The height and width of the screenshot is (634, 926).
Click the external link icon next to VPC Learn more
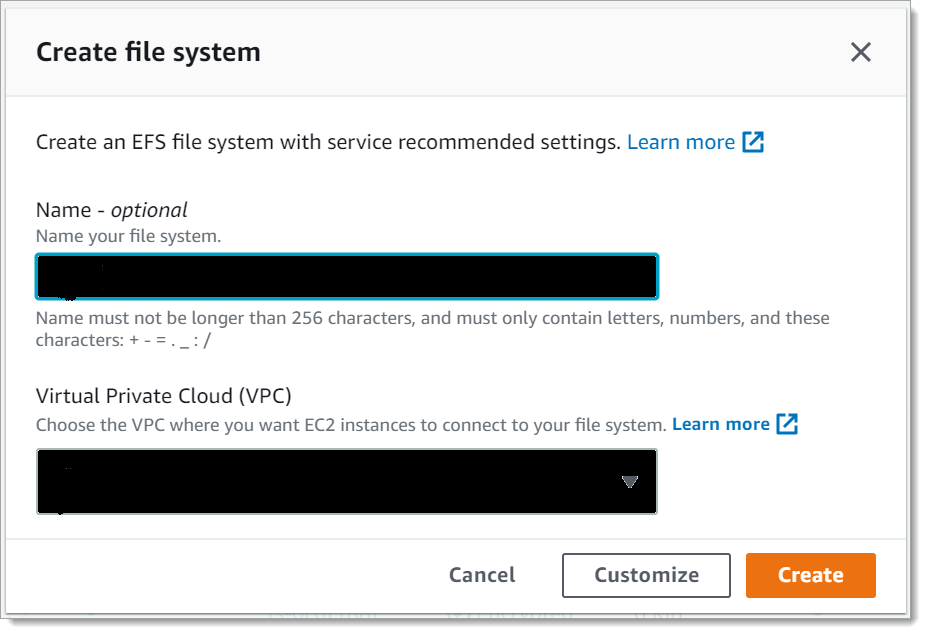click(x=787, y=424)
